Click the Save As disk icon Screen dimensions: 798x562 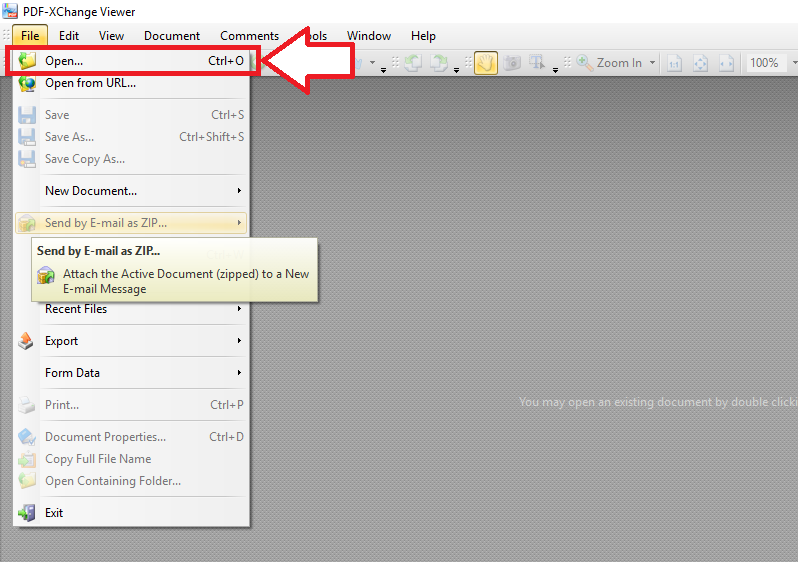(x=27, y=137)
